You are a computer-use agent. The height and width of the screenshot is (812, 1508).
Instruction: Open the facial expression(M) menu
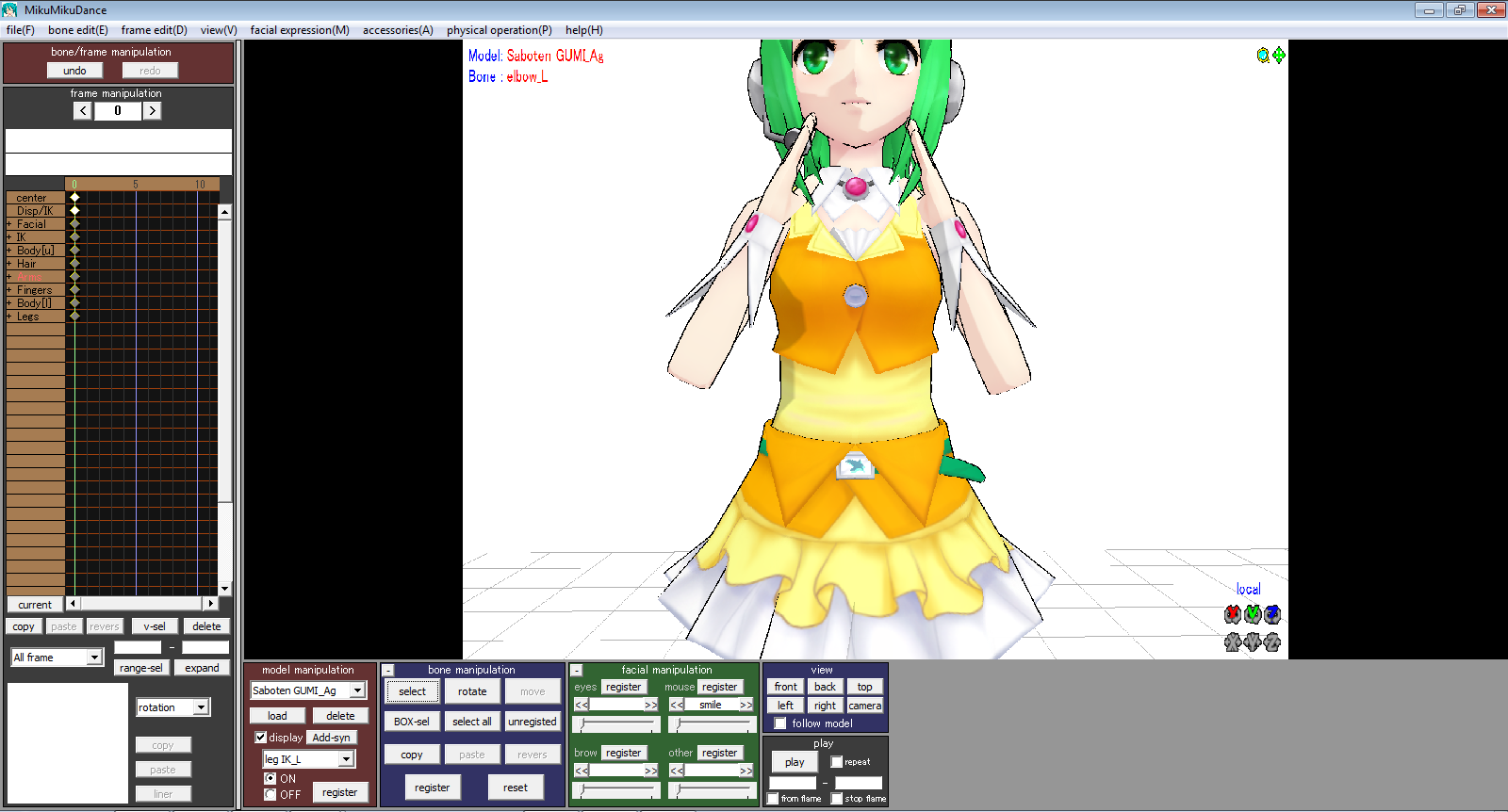[300, 30]
